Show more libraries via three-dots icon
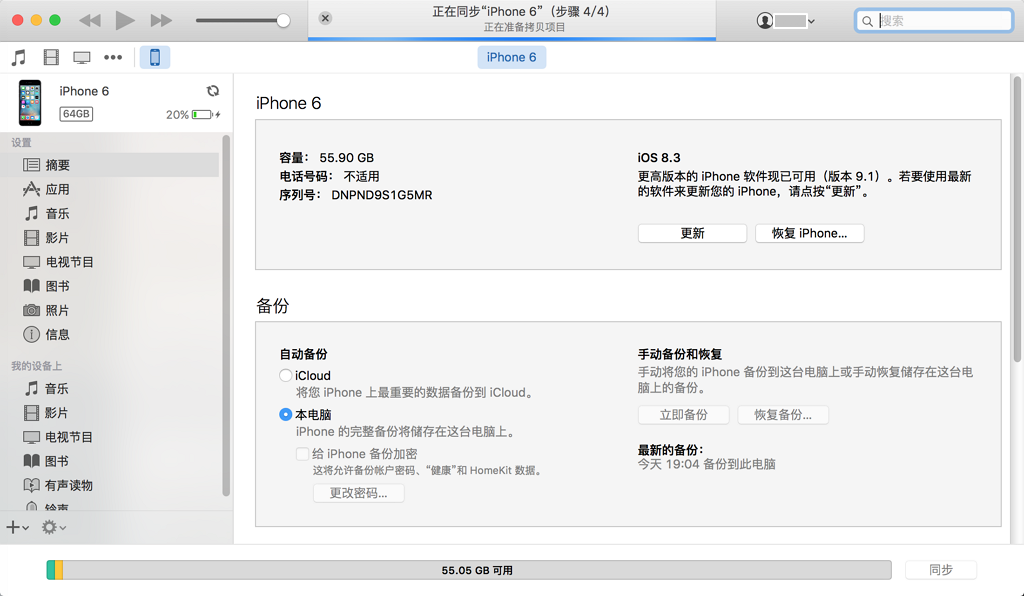1024x596 pixels. (113, 57)
